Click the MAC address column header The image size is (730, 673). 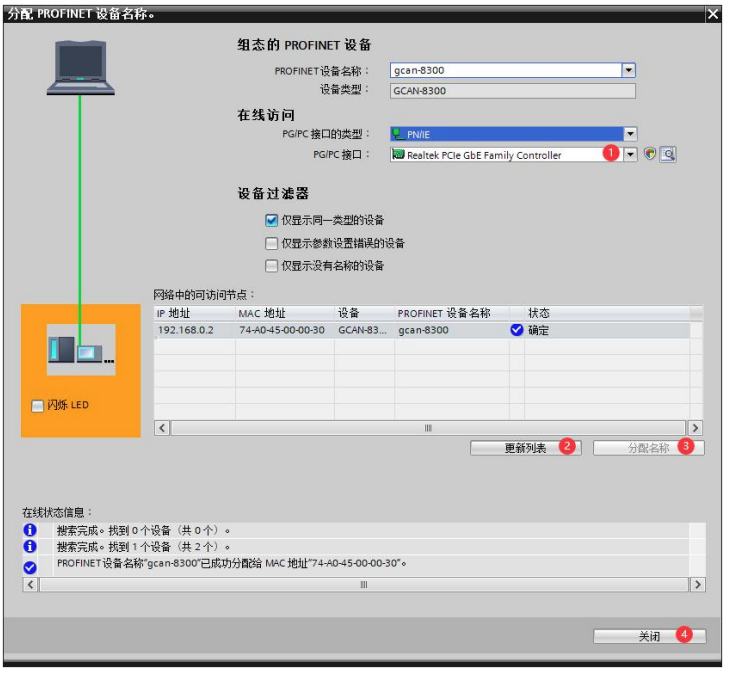pos(284,313)
